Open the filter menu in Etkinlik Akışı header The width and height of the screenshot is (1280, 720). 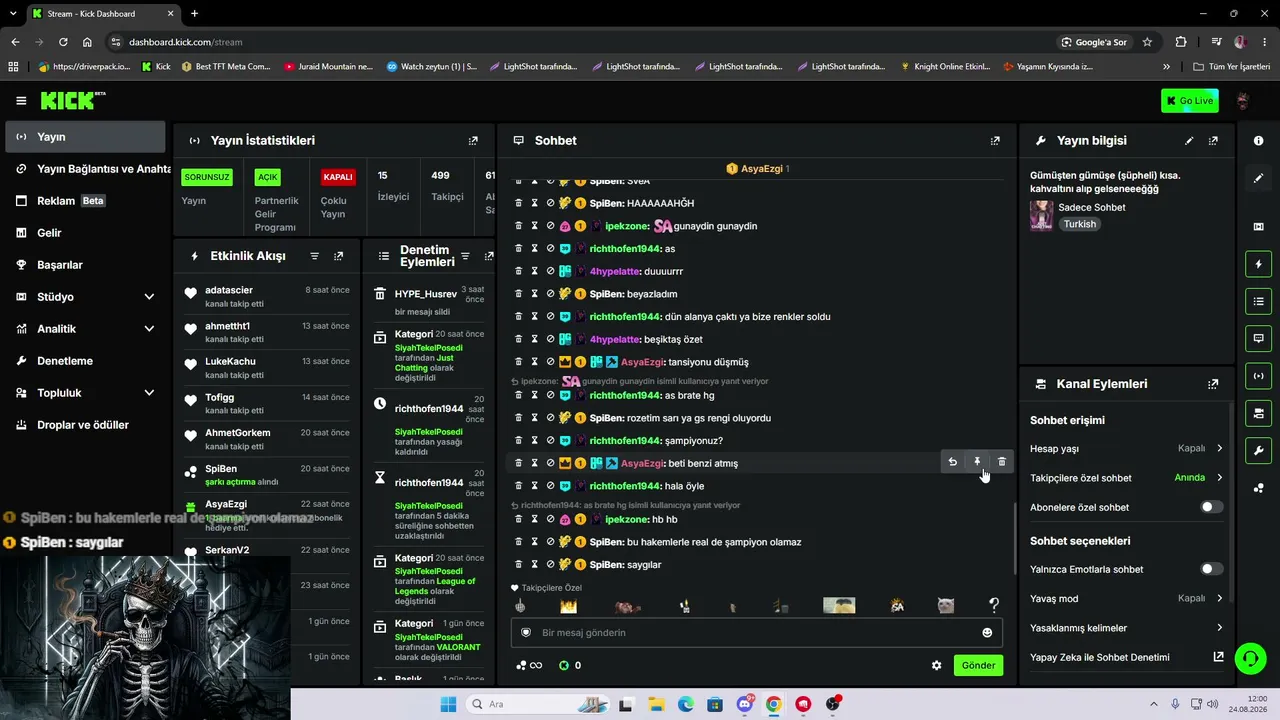[315, 256]
